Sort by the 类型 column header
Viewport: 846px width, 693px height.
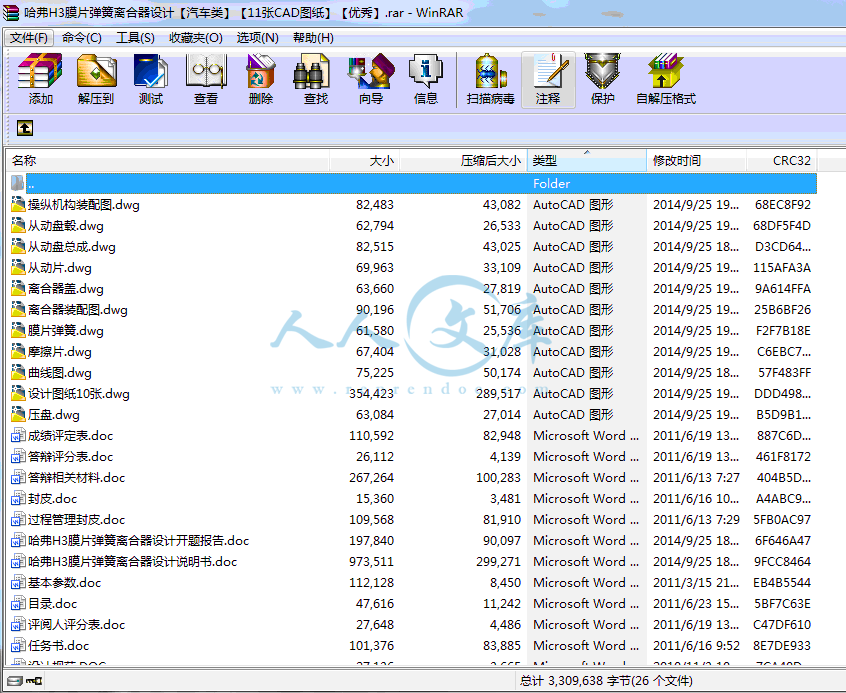[x=586, y=161]
